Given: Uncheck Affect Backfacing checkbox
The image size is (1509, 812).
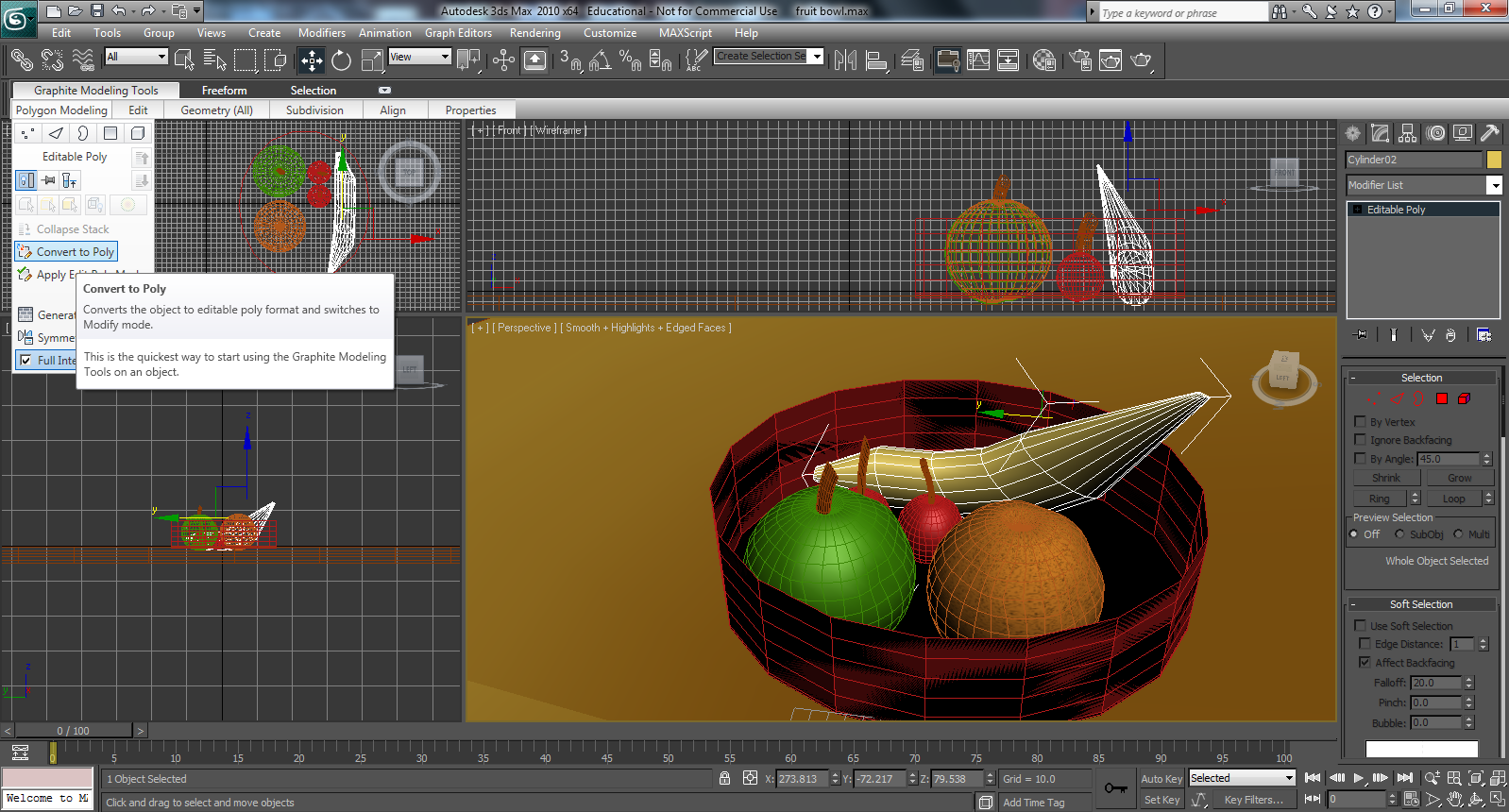Looking at the screenshot, I should pos(1365,662).
